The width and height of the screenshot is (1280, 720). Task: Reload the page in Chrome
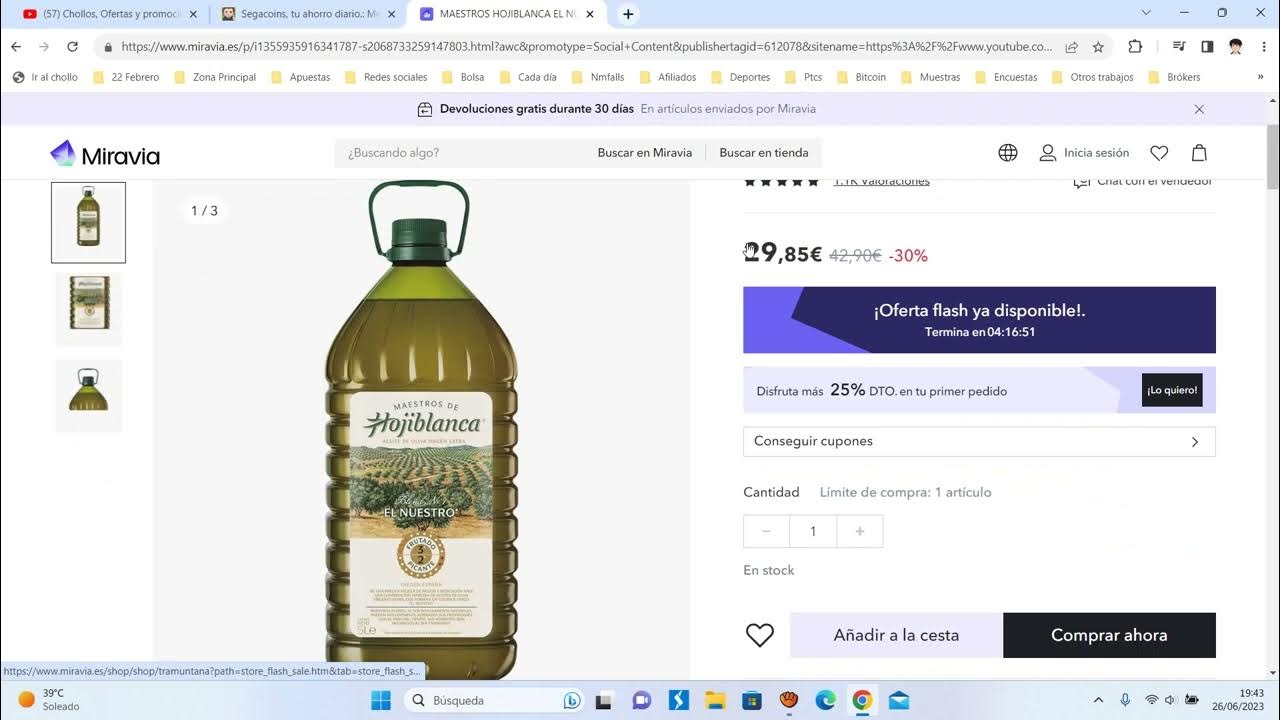pyautogui.click(x=72, y=46)
